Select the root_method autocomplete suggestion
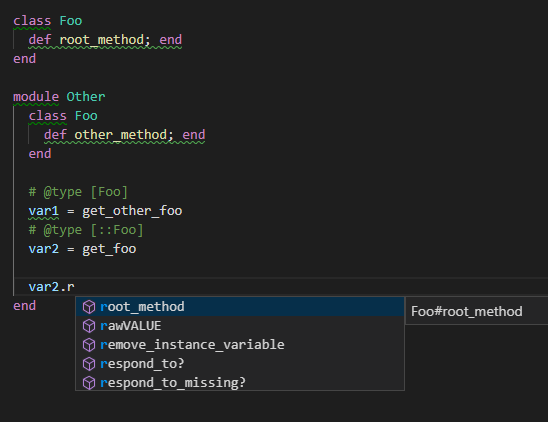548x422 pixels. tap(240, 307)
